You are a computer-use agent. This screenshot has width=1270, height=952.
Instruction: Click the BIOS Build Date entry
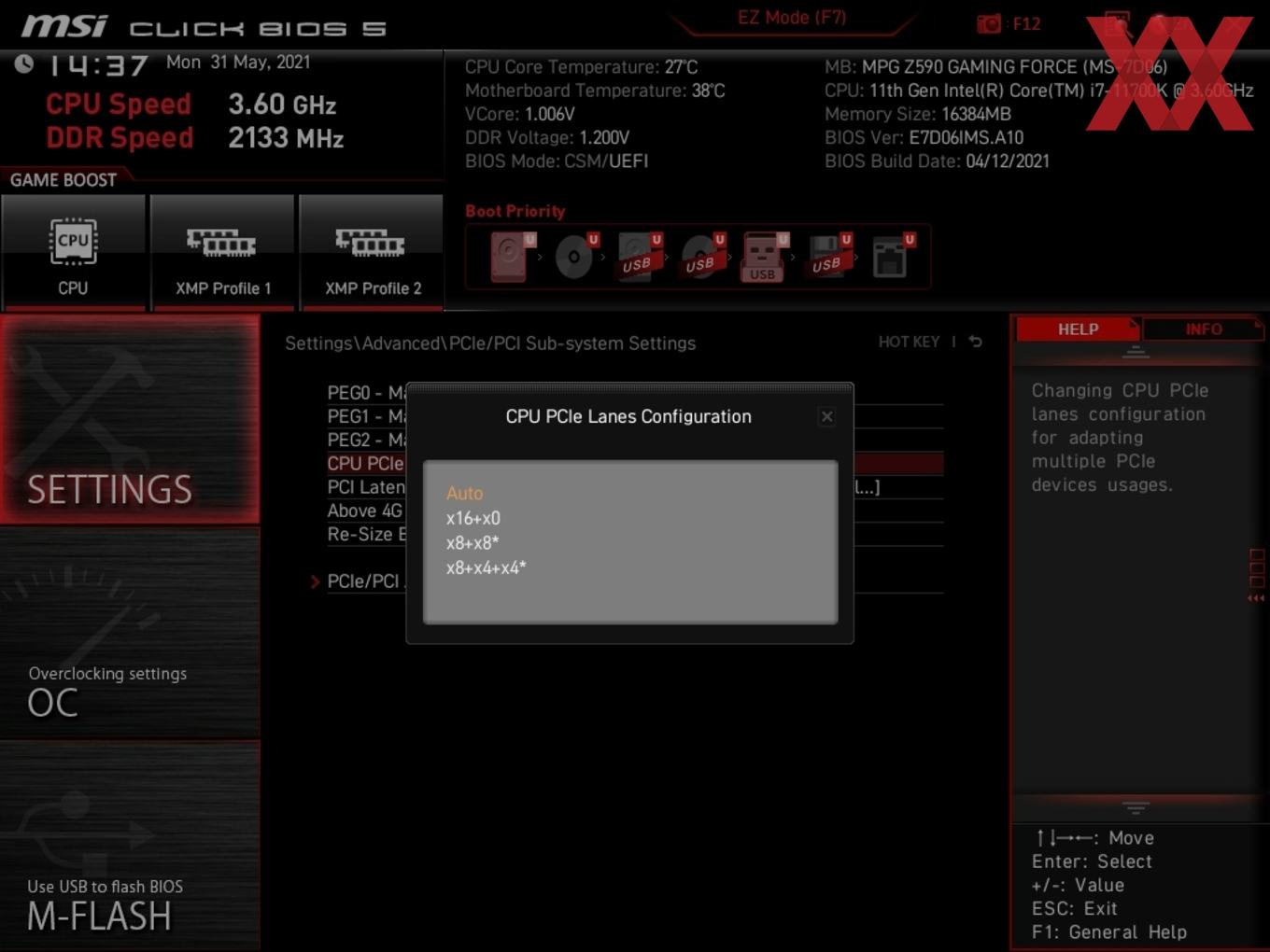pos(937,161)
